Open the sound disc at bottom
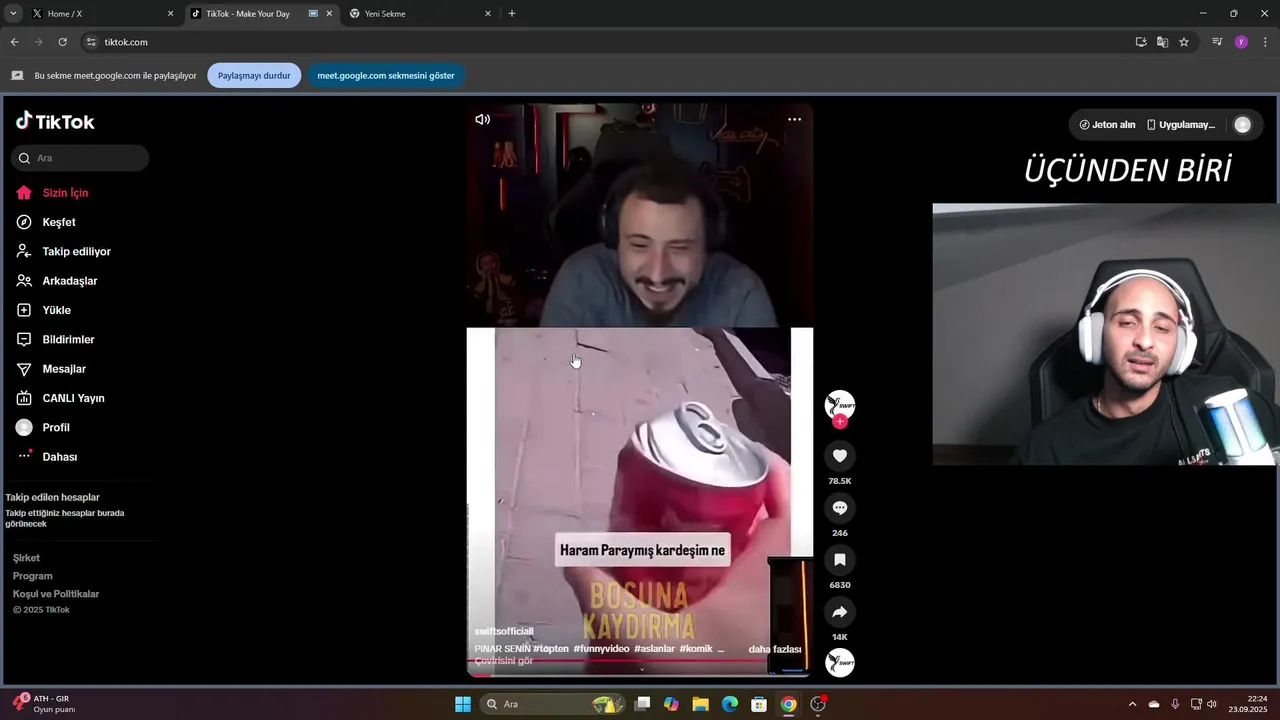The height and width of the screenshot is (720, 1280). [840, 662]
